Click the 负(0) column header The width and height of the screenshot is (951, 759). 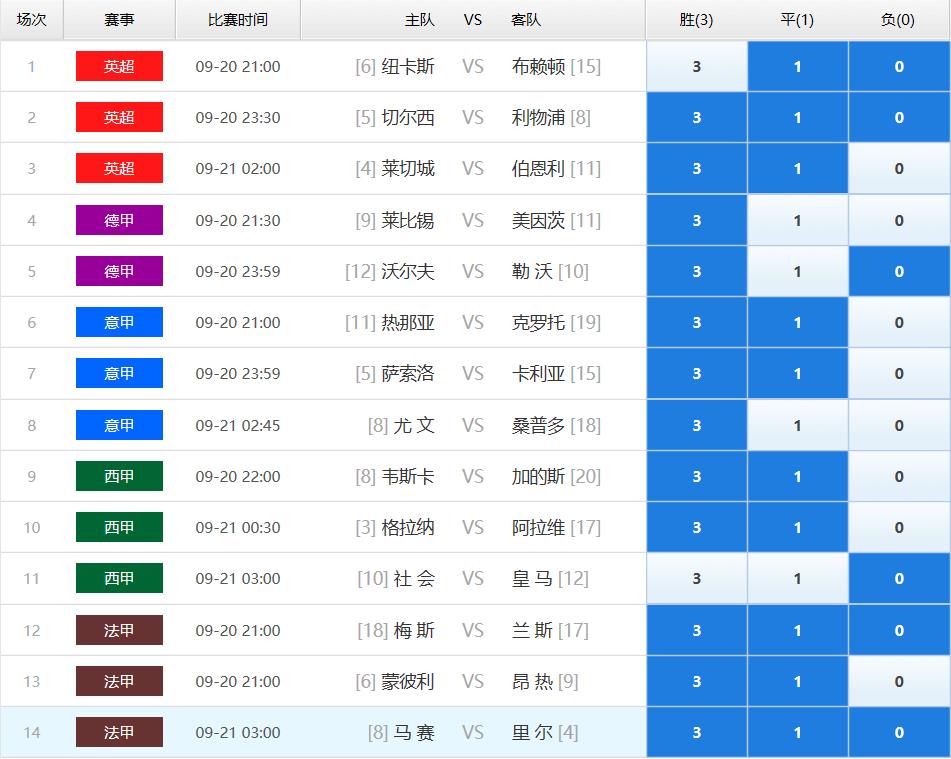[898, 19]
